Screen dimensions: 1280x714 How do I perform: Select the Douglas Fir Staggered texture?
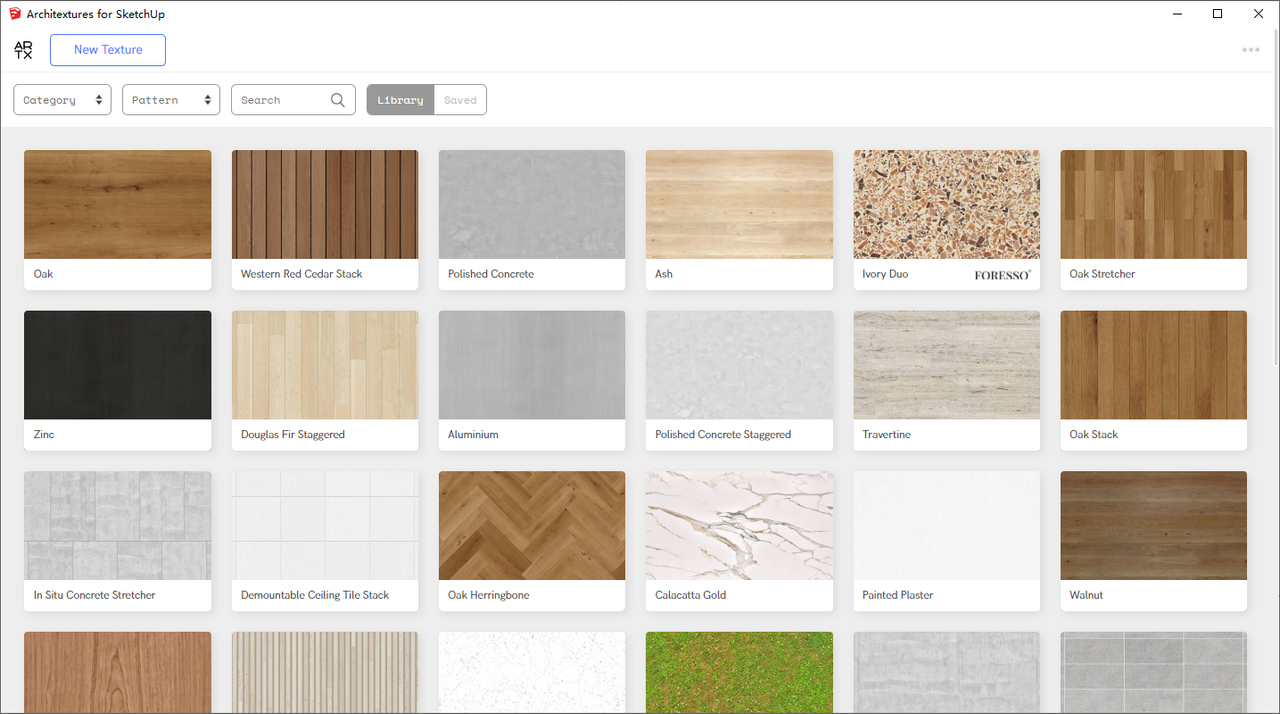coord(325,365)
